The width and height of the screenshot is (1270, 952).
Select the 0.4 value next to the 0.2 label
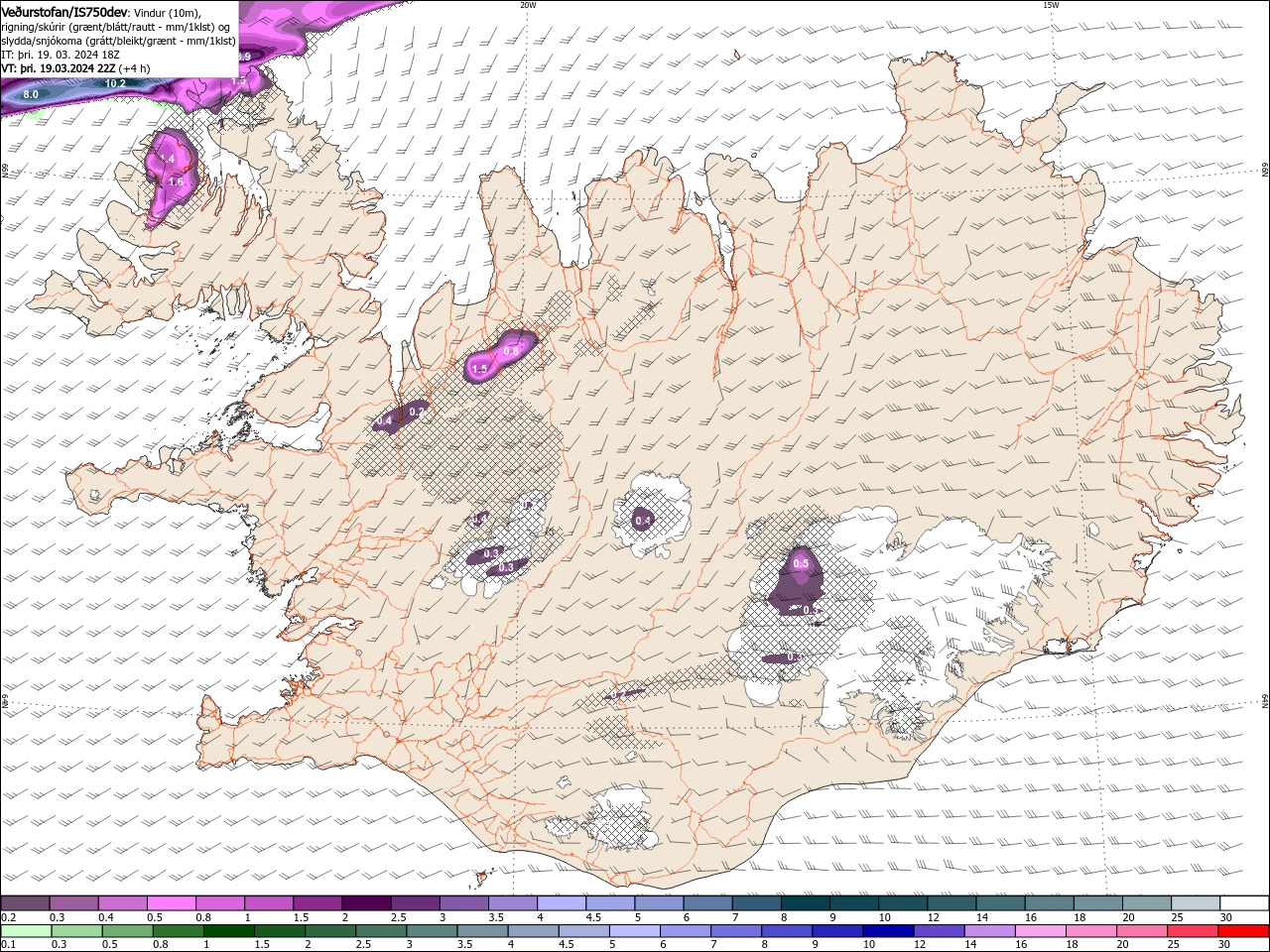tap(384, 421)
